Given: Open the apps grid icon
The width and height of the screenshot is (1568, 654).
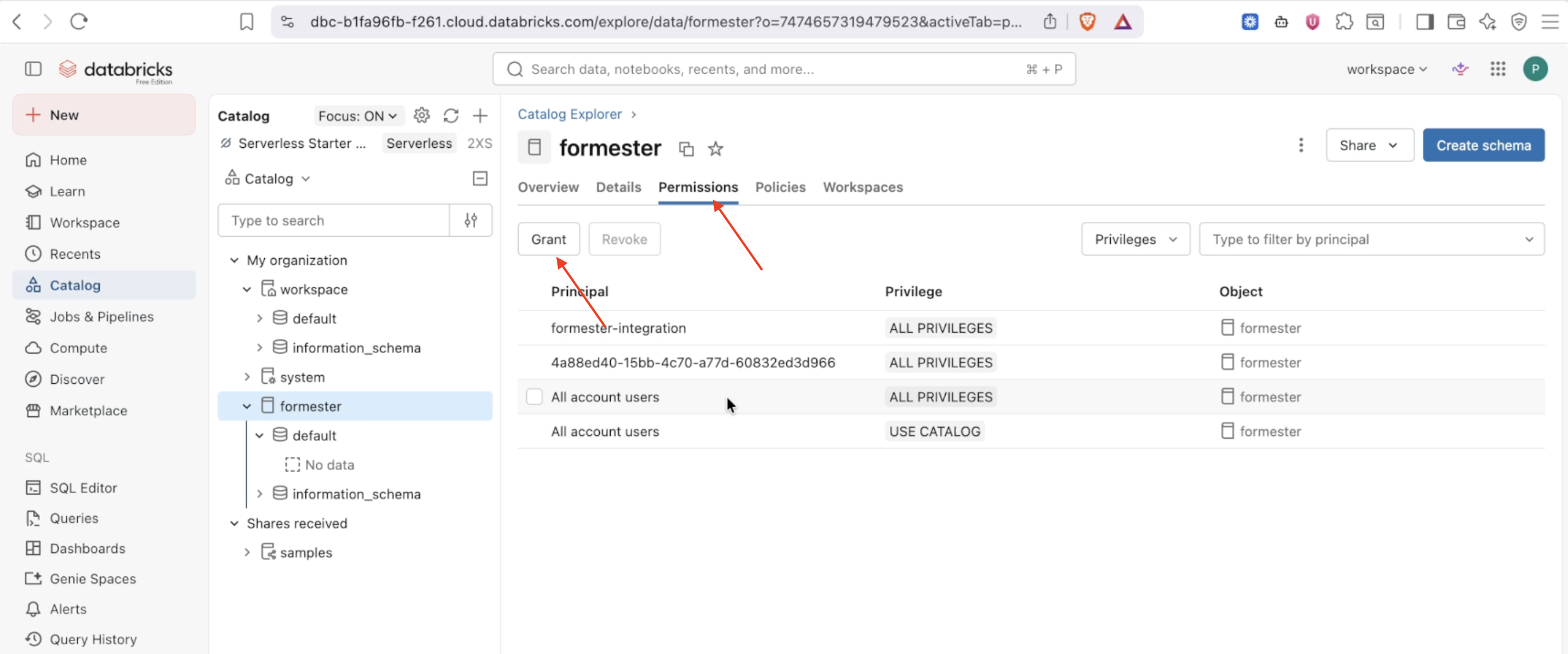Looking at the screenshot, I should click(x=1498, y=69).
